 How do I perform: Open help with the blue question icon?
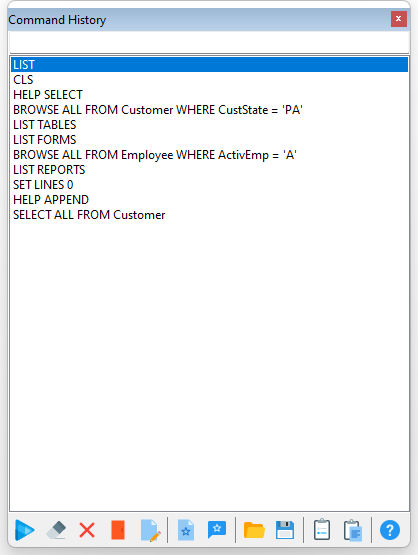(x=390, y=530)
